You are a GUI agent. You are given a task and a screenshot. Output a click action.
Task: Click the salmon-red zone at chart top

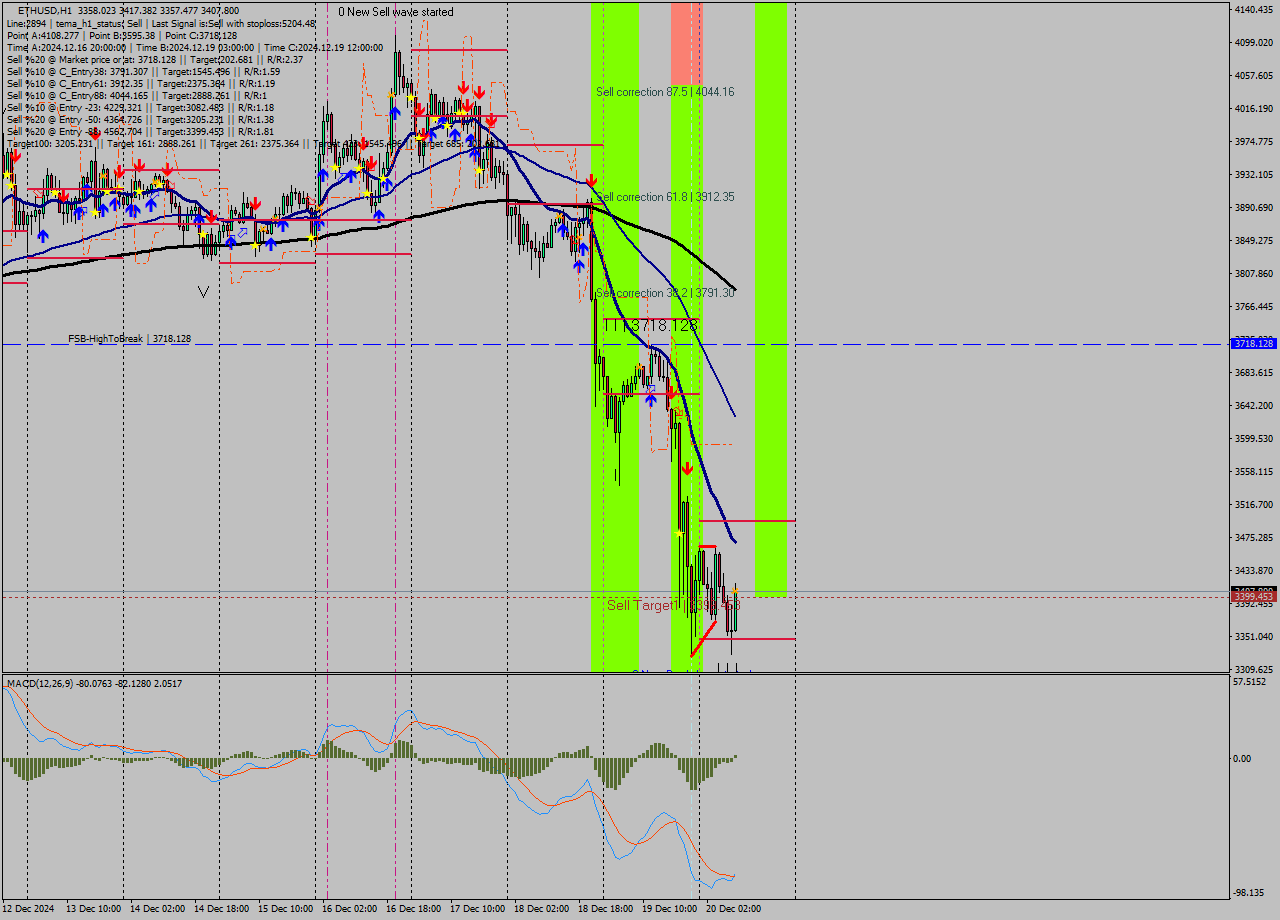click(x=686, y=44)
